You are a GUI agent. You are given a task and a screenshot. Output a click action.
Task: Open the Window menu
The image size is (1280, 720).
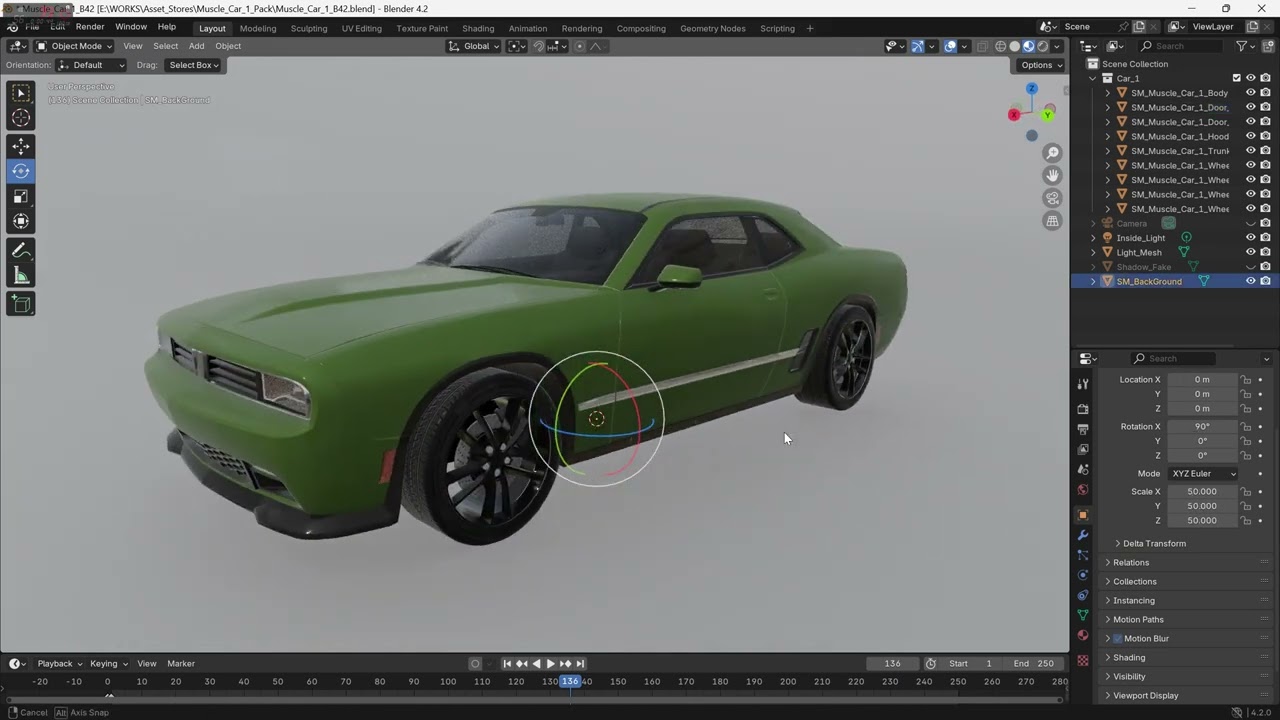coord(131,27)
